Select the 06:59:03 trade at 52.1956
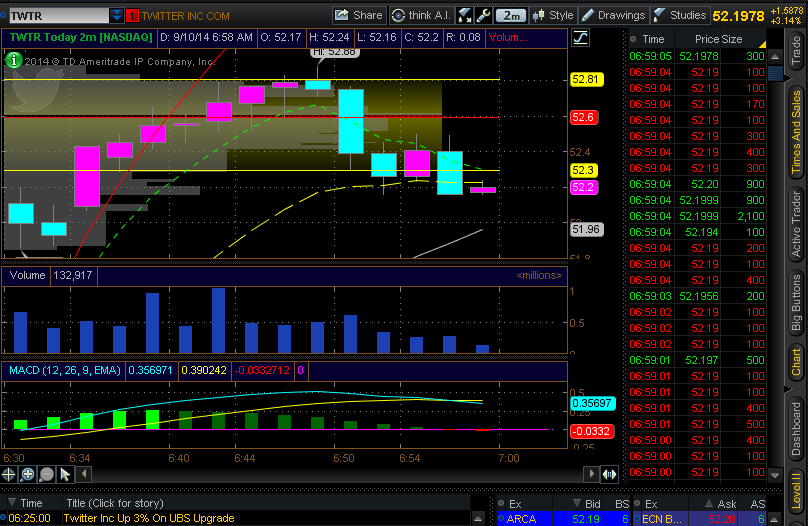808x526 pixels. (x=697, y=296)
